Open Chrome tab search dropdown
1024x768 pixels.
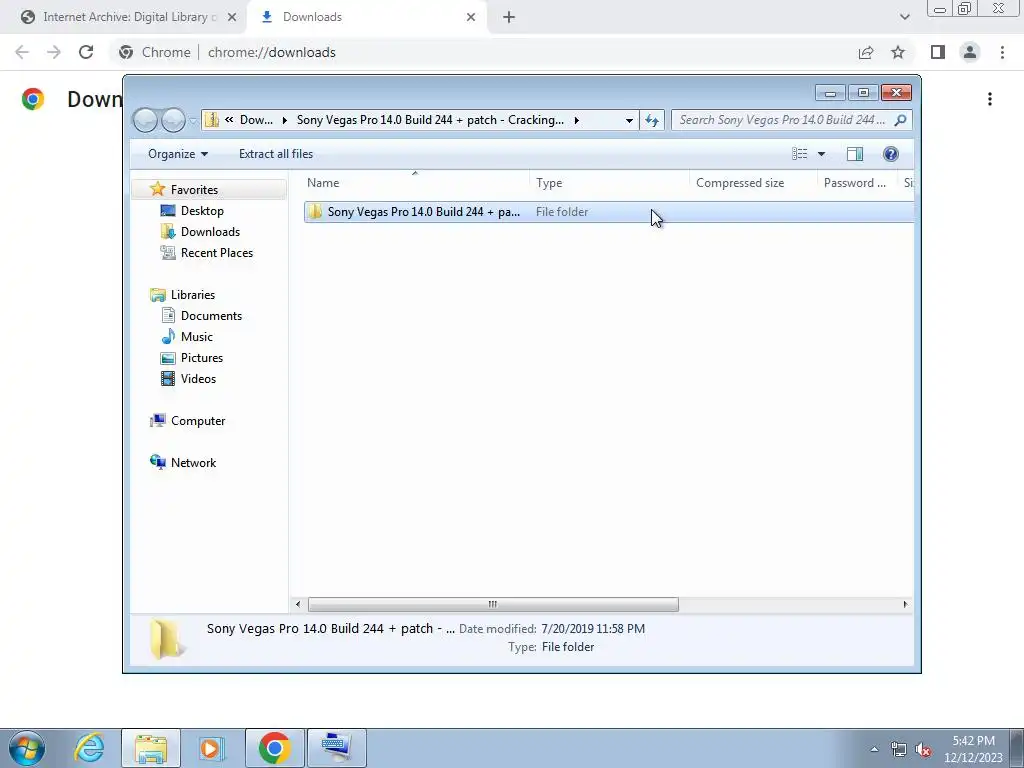[x=904, y=18]
